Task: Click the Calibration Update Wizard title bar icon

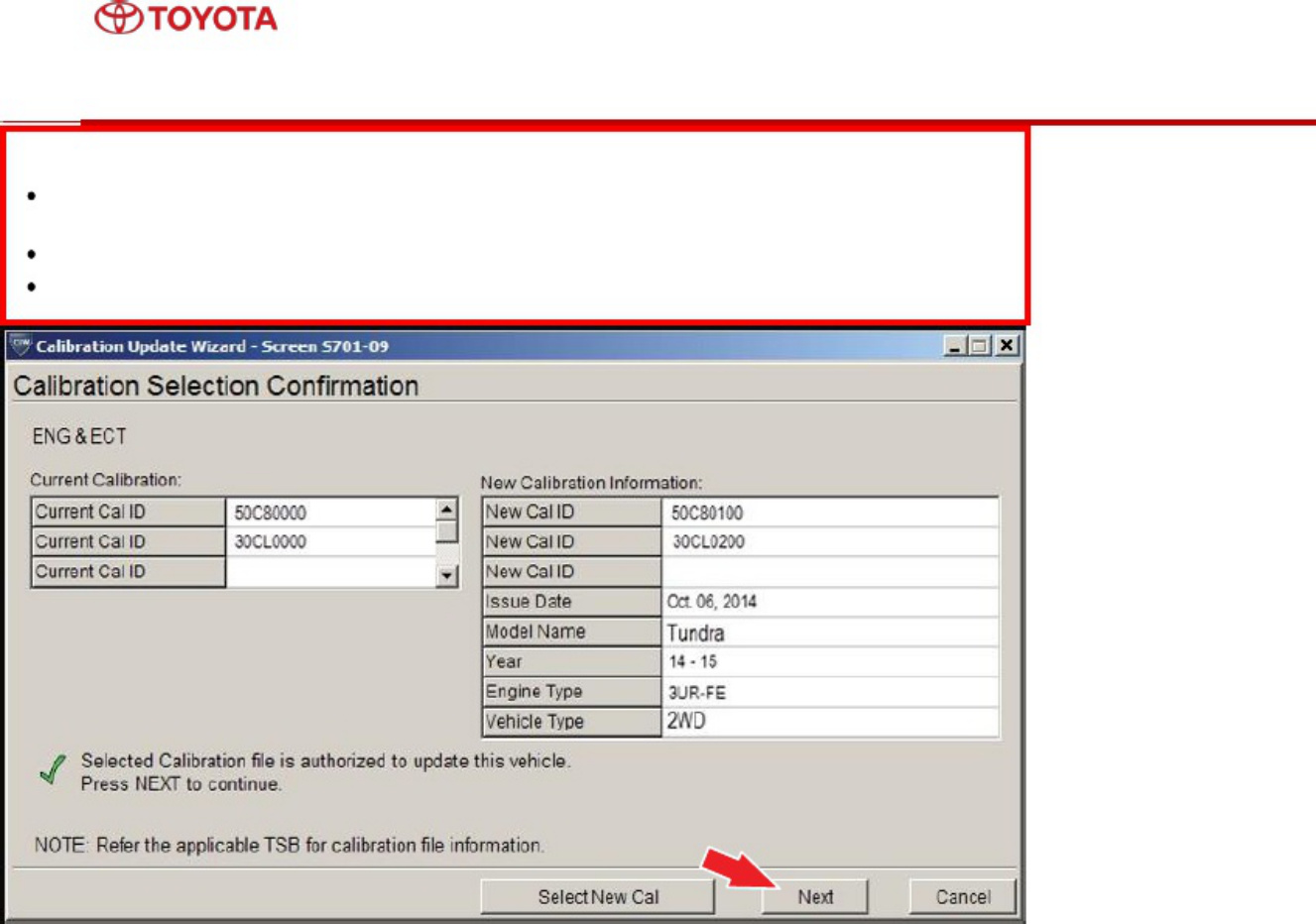Action: coord(20,345)
